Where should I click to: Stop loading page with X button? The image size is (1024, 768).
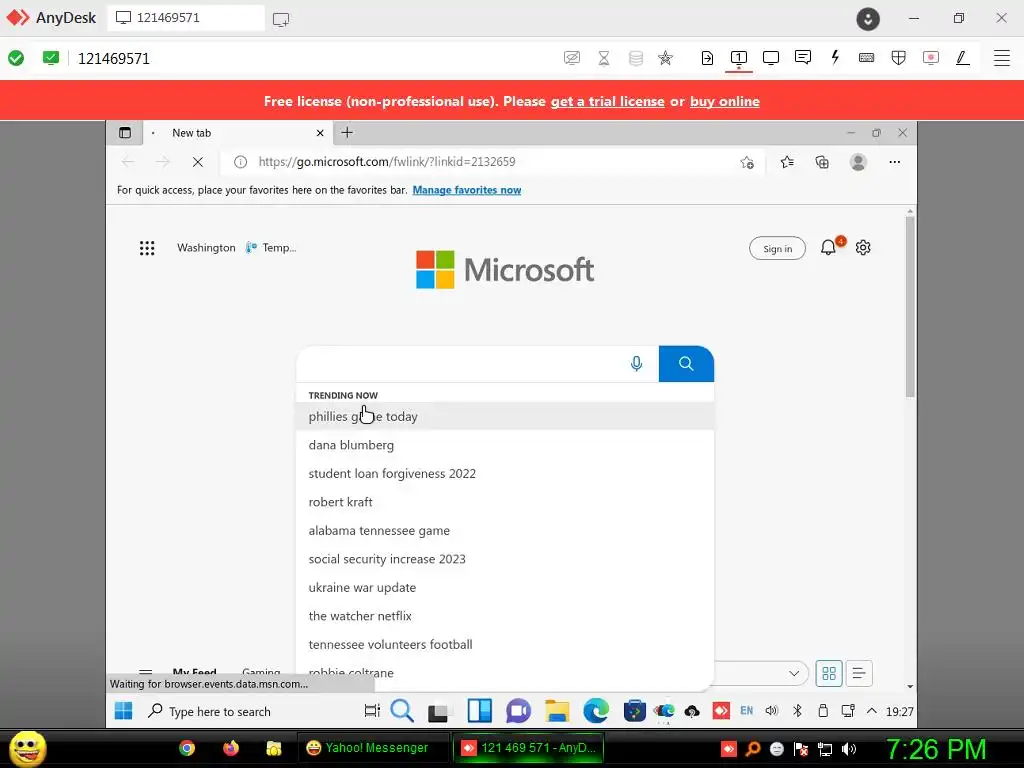(197, 161)
